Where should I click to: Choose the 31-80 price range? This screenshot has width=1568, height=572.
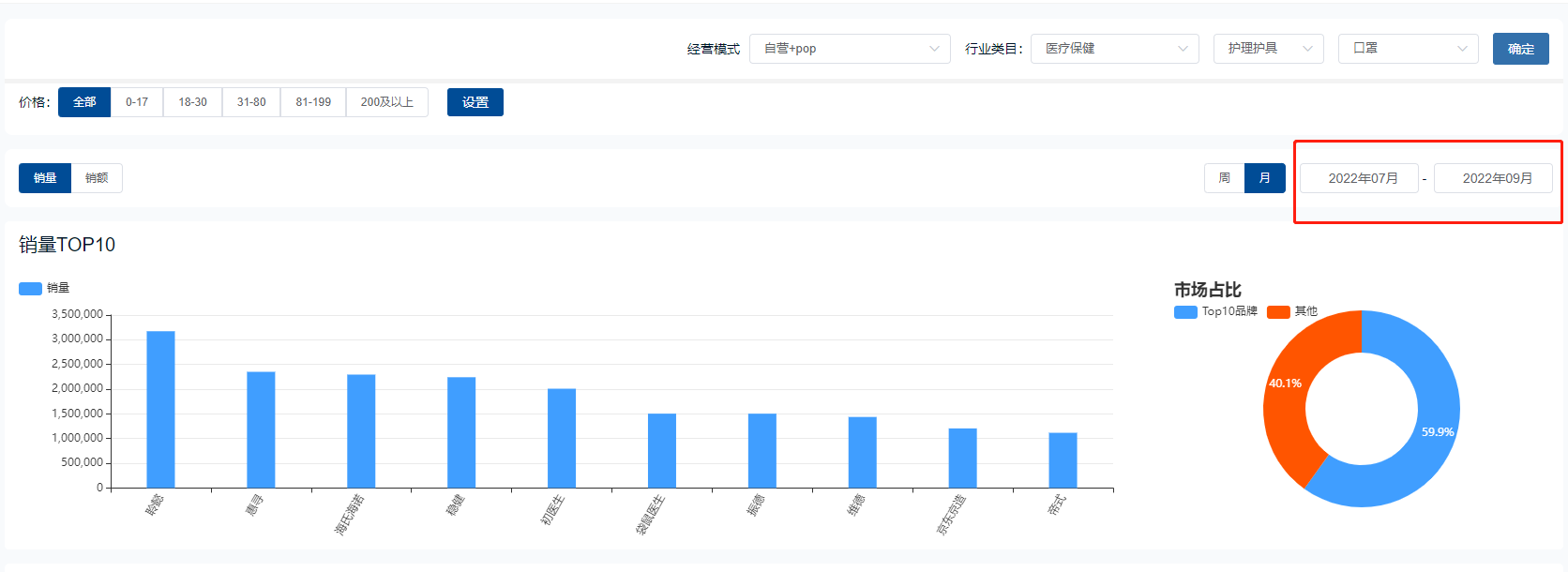(251, 102)
